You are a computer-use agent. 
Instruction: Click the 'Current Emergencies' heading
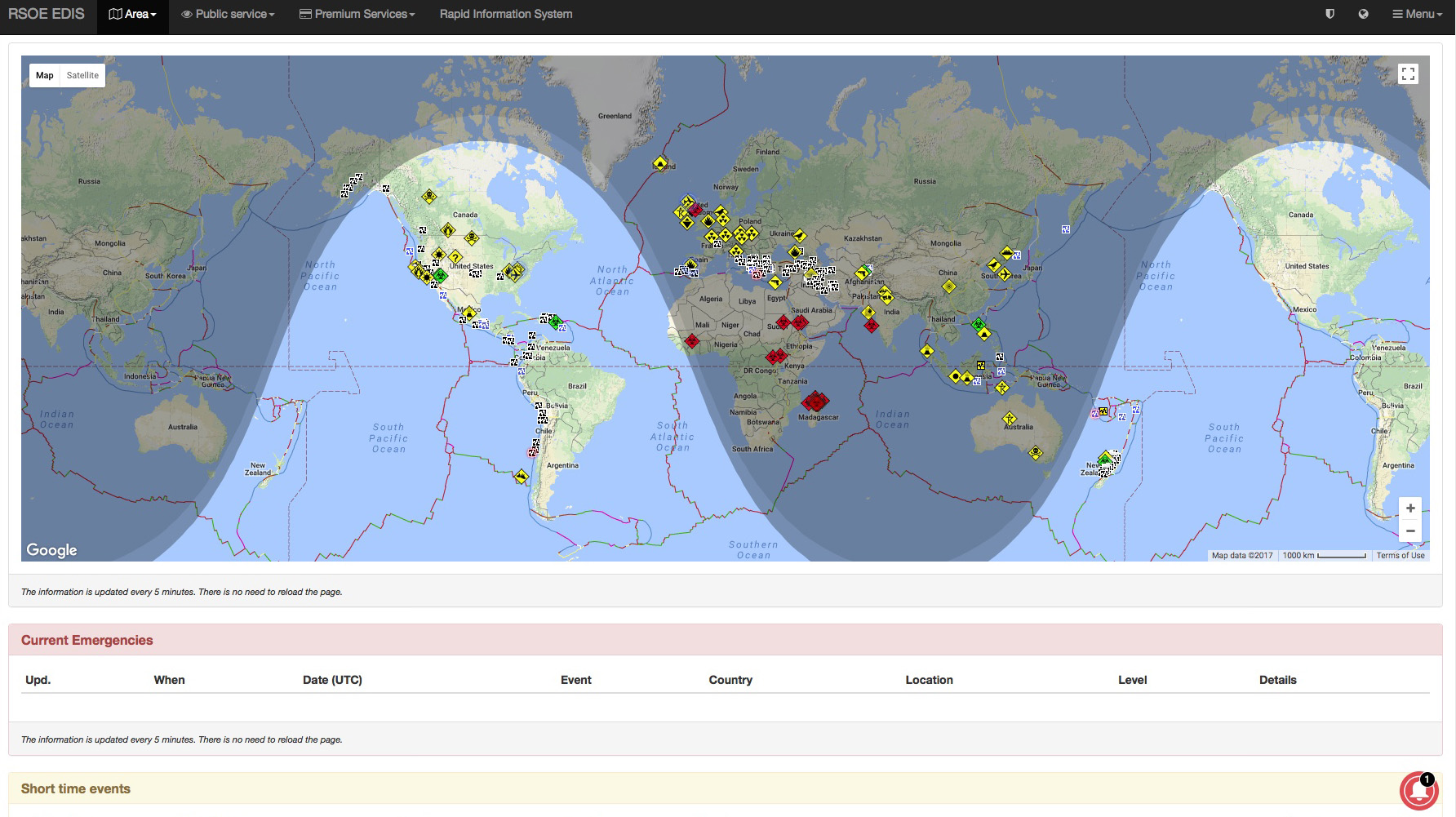pyautogui.click(x=87, y=640)
